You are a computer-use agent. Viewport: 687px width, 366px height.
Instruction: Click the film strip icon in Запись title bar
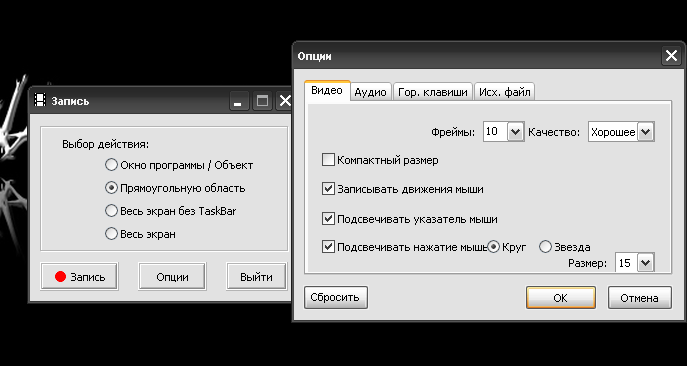click(40, 100)
